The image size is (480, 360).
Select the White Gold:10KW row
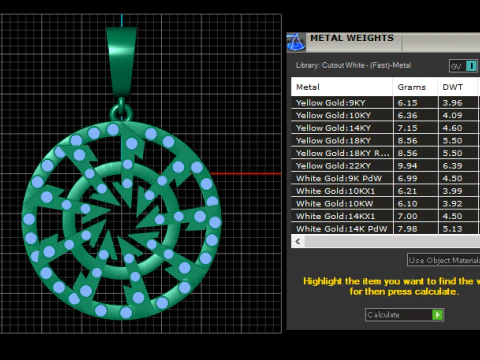tap(386, 204)
